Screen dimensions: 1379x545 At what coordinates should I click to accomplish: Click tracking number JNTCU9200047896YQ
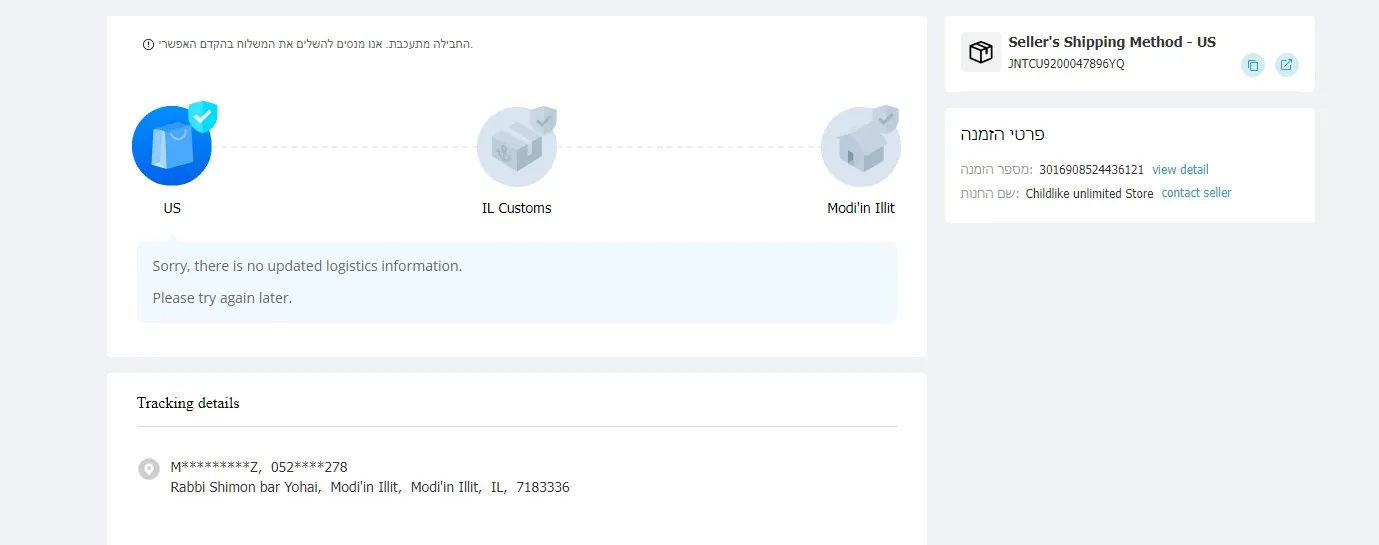tap(1066, 64)
